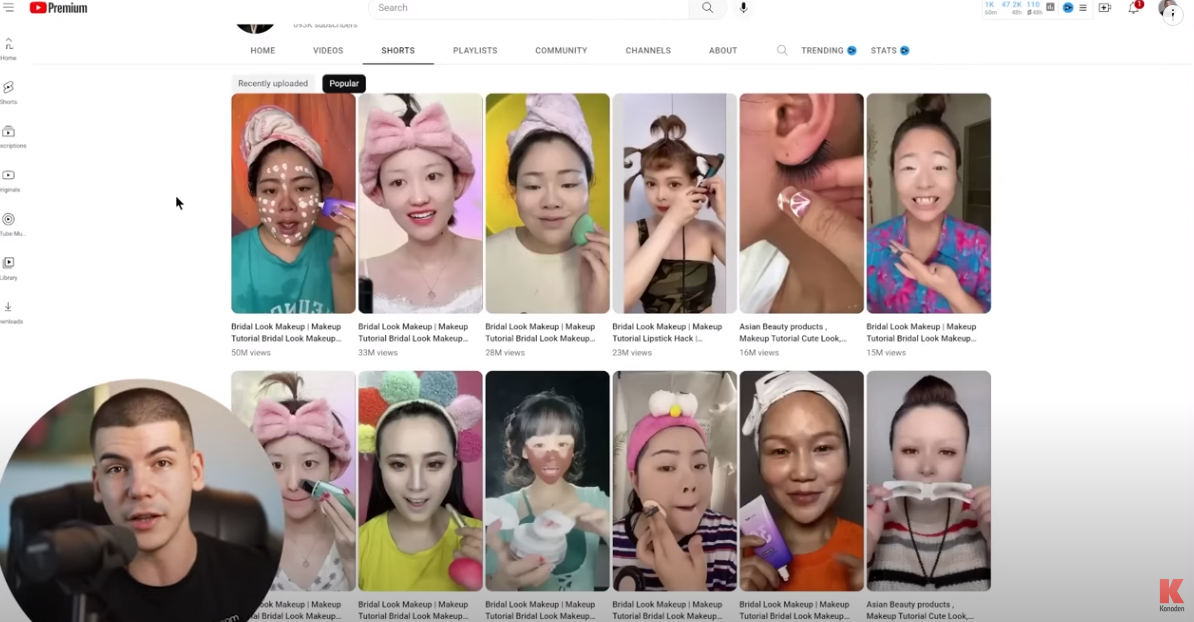This screenshot has height=622, width=1194.
Task: Open Subscriptions in the left sidebar
Action: coord(9,136)
